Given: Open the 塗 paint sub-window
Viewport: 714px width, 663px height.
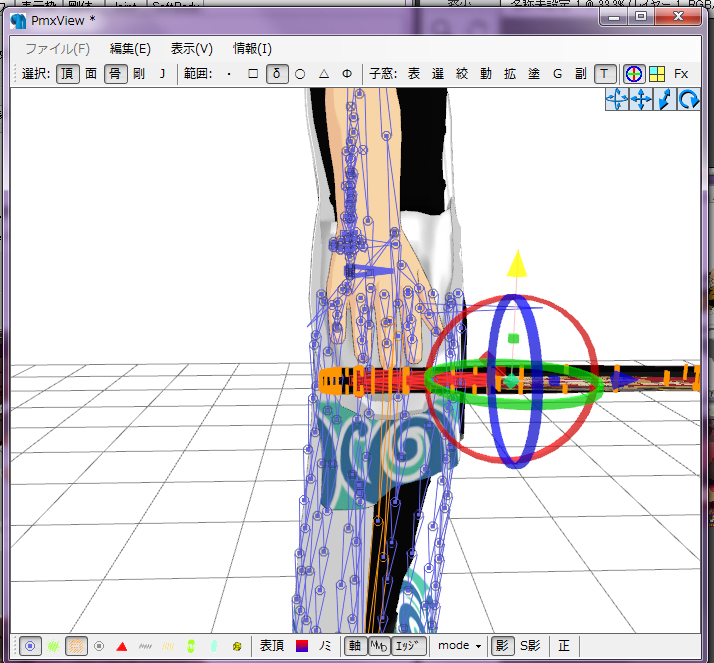Looking at the screenshot, I should (534, 74).
